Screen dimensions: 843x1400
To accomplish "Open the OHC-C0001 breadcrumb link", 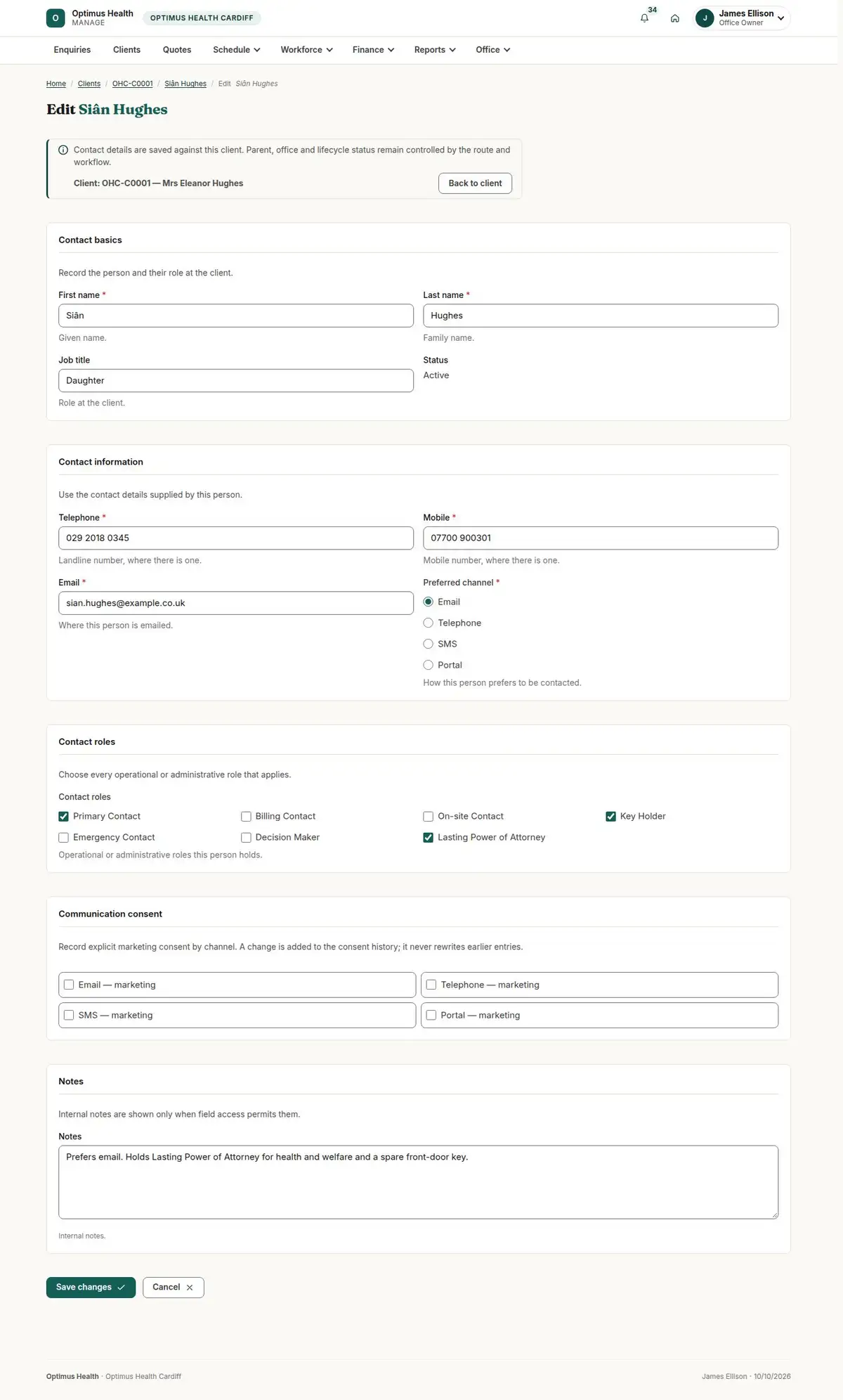I will (133, 84).
